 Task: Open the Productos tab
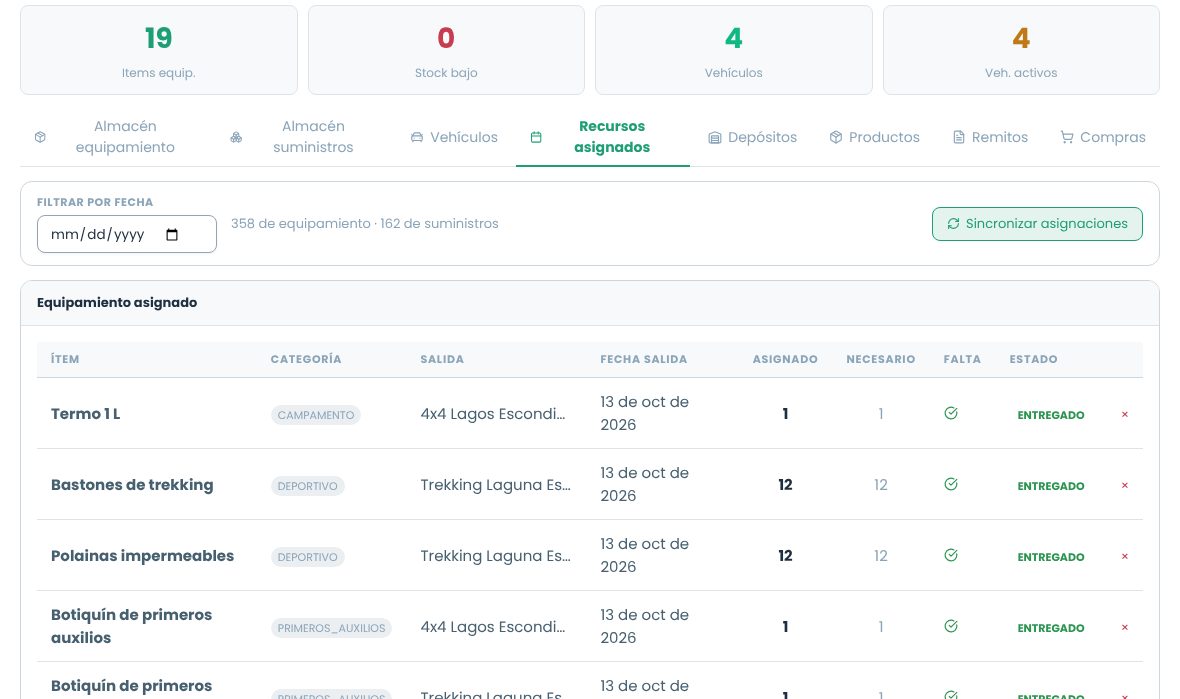pos(874,137)
